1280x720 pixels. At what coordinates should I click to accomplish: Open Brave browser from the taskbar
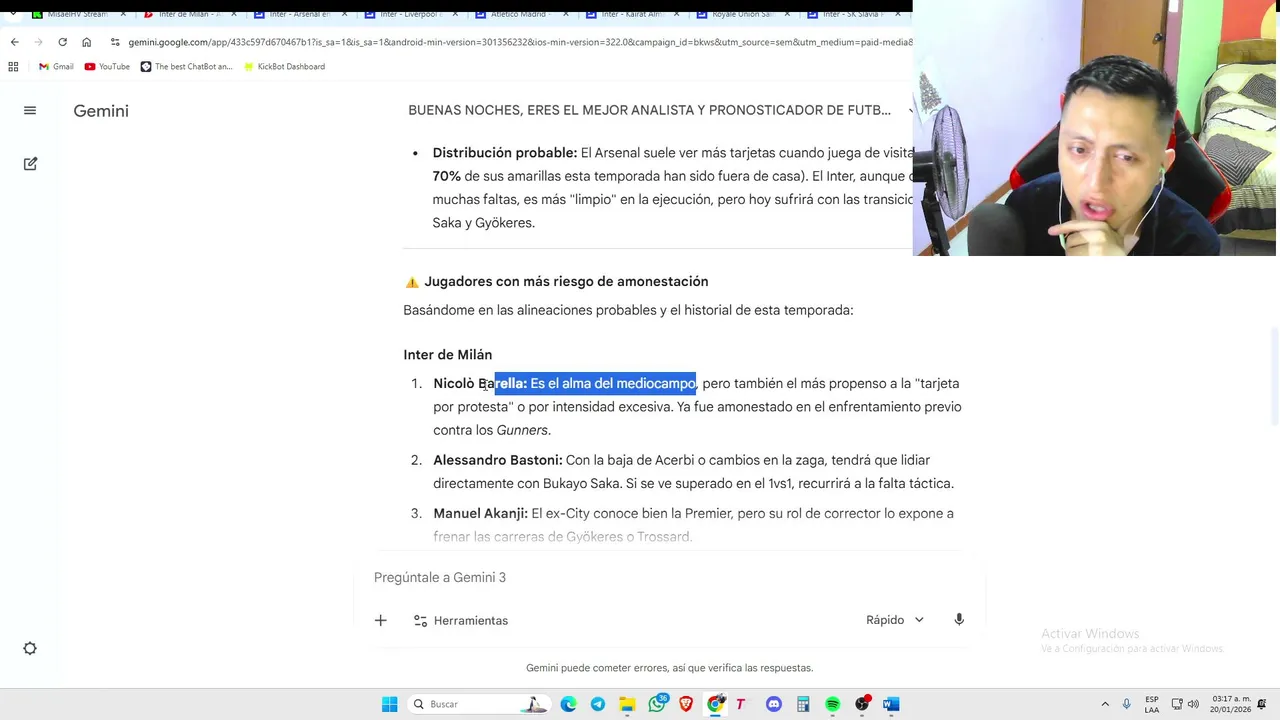(686, 704)
